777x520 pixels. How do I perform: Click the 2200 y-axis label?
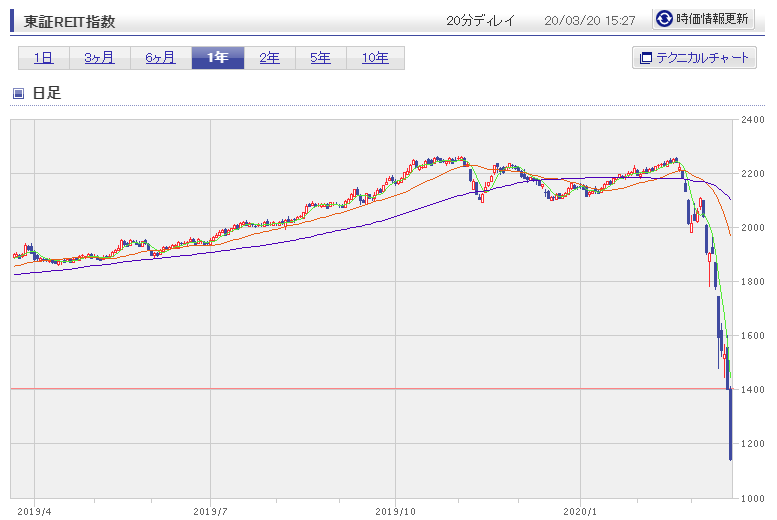(x=753, y=173)
